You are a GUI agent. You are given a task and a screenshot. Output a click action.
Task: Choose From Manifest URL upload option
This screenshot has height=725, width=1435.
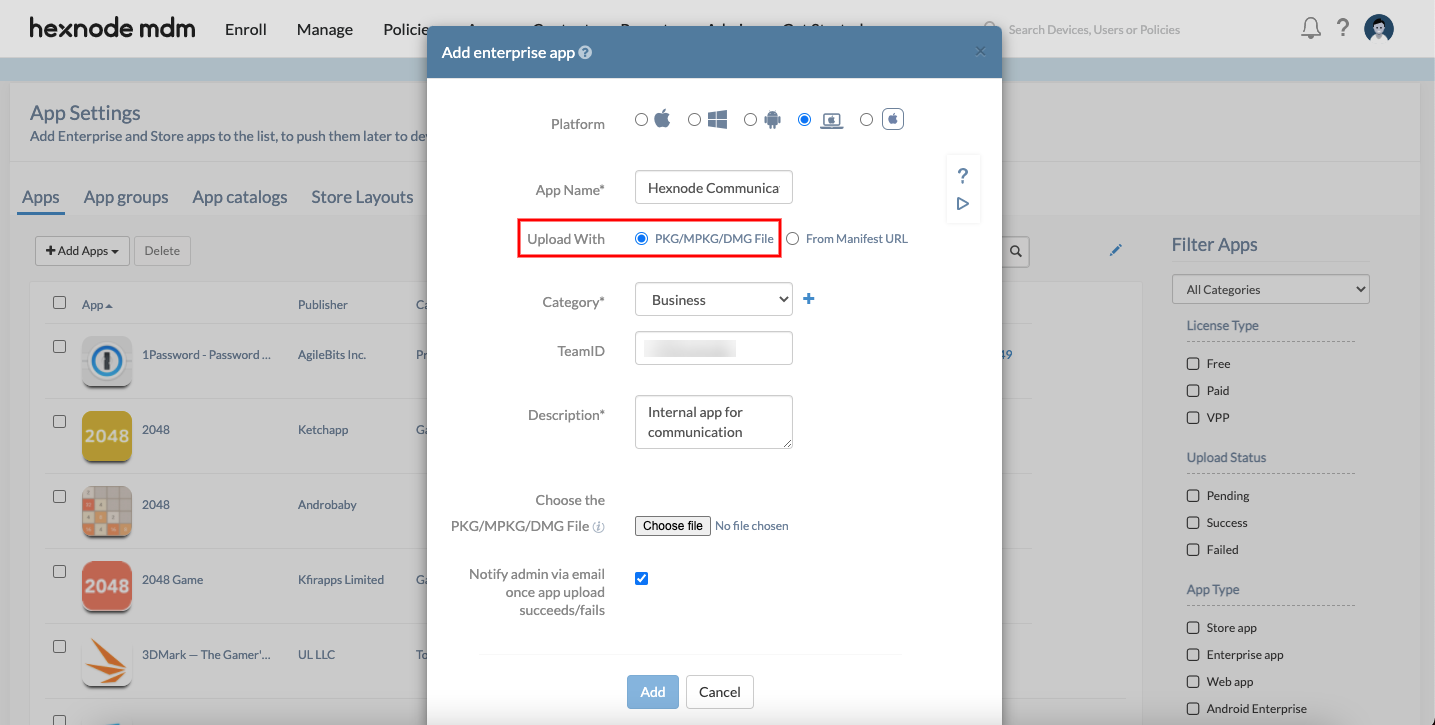pos(793,239)
